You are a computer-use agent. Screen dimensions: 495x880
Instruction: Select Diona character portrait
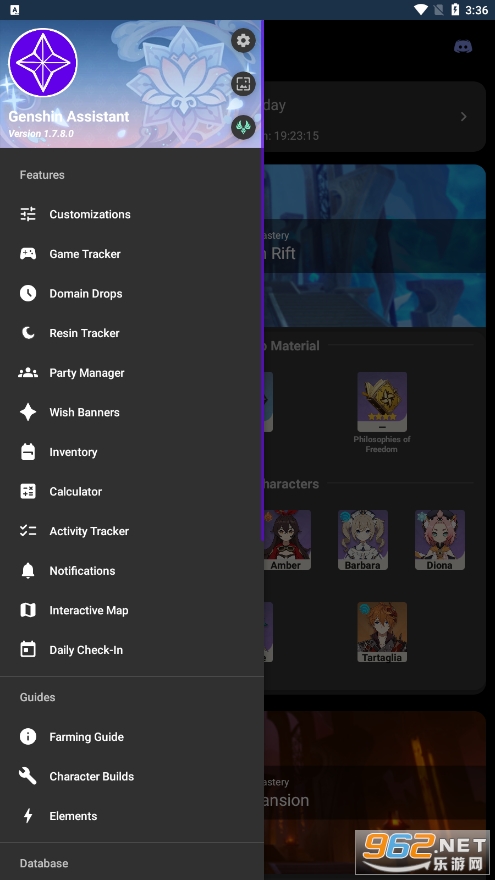coord(439,540)
